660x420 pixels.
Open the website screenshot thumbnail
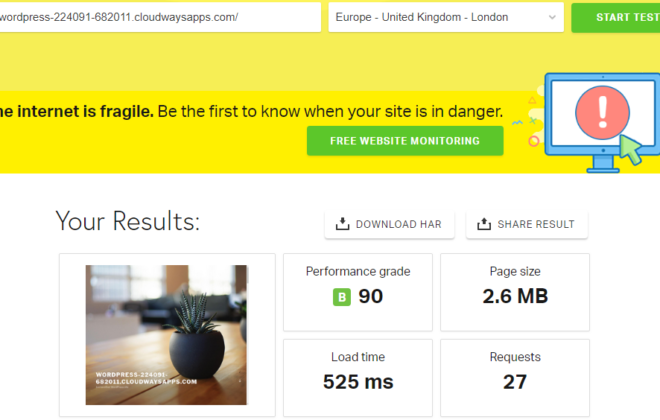(x=166, y=335)
